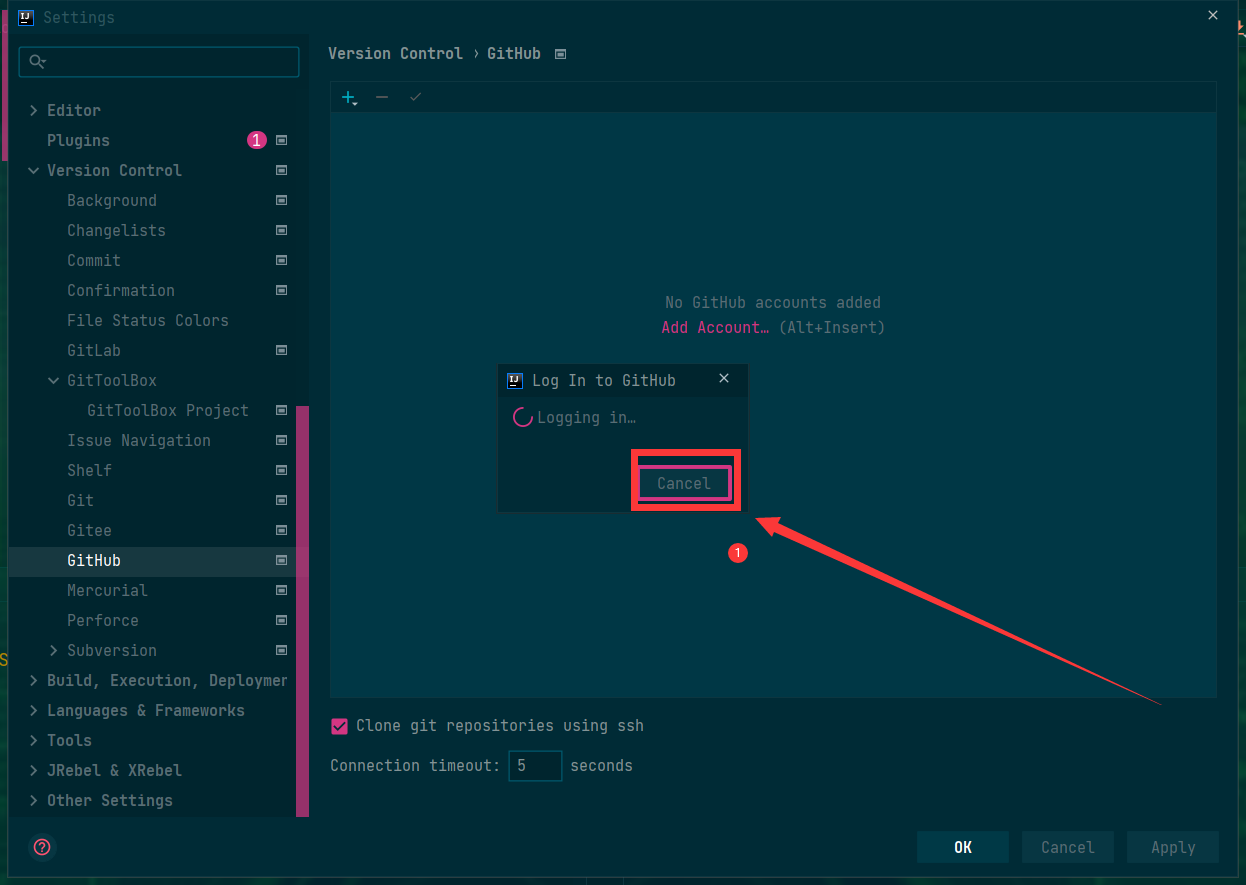Click the breadcrumb project icon after GitHub

click(x=560, y=54)
